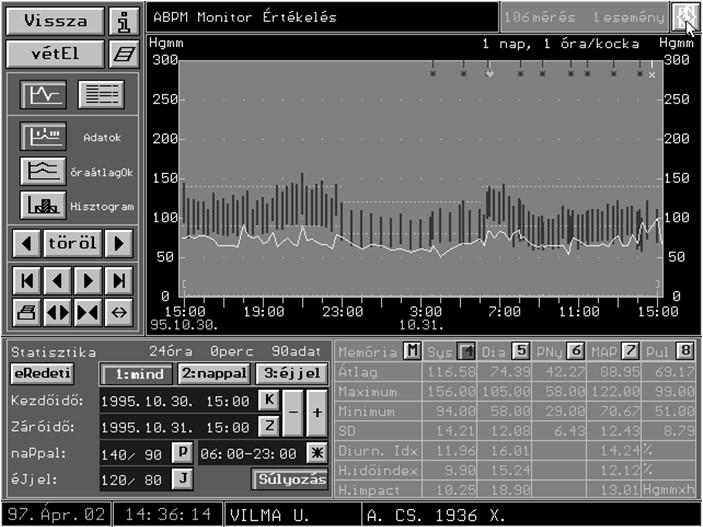The image size is (703, 527).
Task: Click the töröl delete button
Action: (73, 244)
